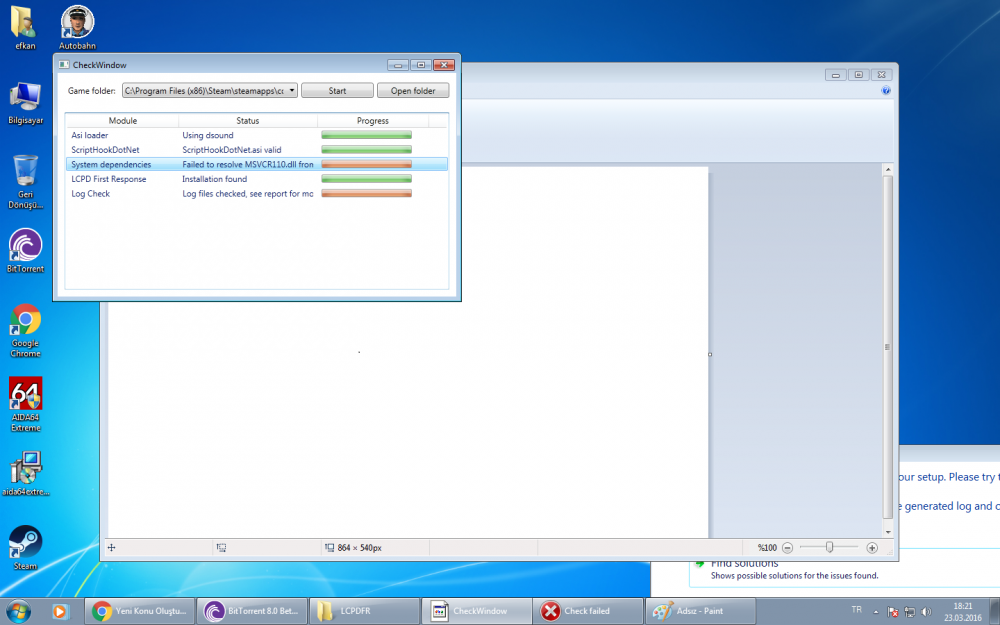The height and width of the screenshot is (625, 1000).
Task: Click the Progress column header
Action: point(372,121)
